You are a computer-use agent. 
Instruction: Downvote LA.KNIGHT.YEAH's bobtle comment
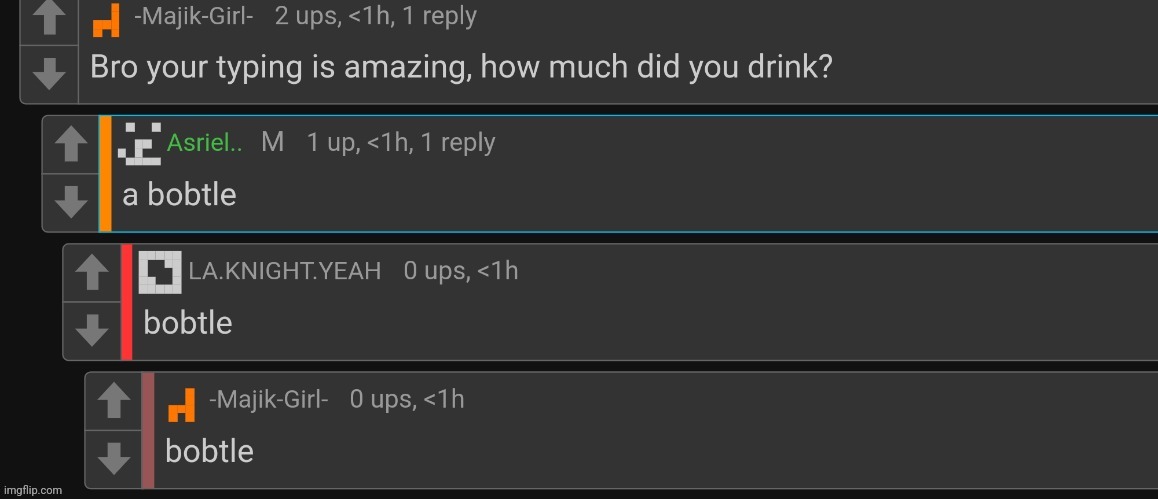[92, 329]
